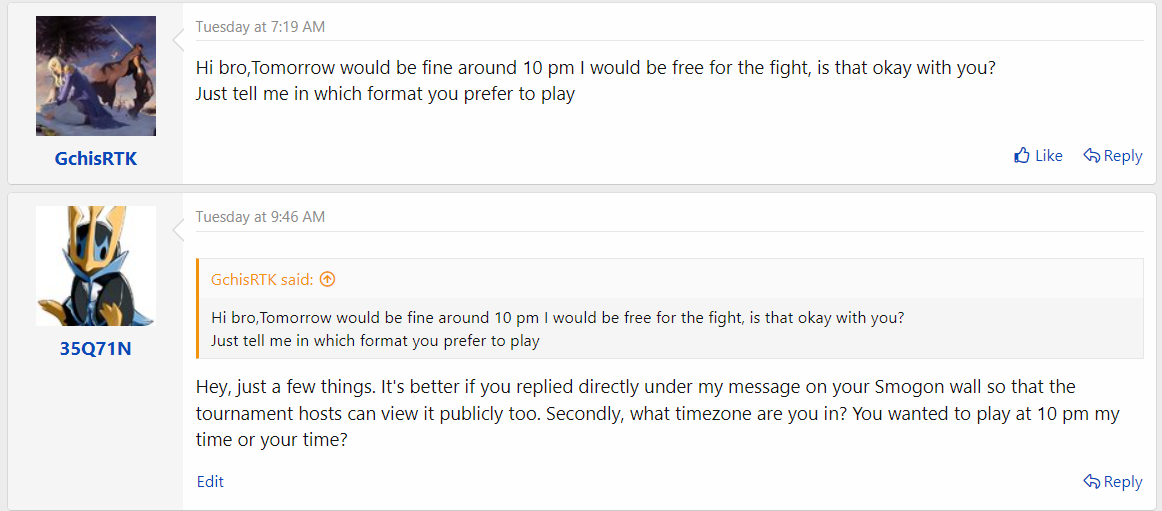1162x511 pixels.
Task: Edit the 35Q71N message
Action: [210, 481]
